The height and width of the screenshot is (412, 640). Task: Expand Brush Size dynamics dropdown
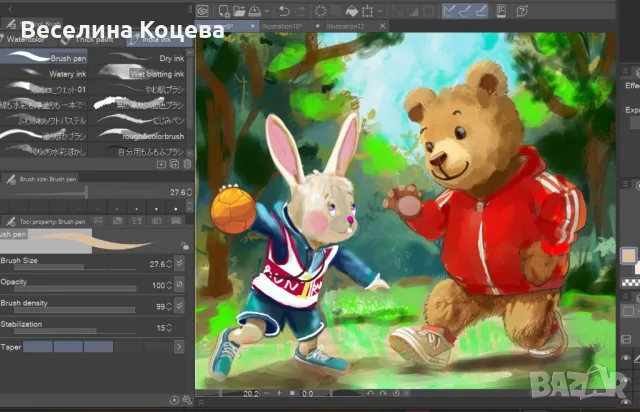pos(179,264)
